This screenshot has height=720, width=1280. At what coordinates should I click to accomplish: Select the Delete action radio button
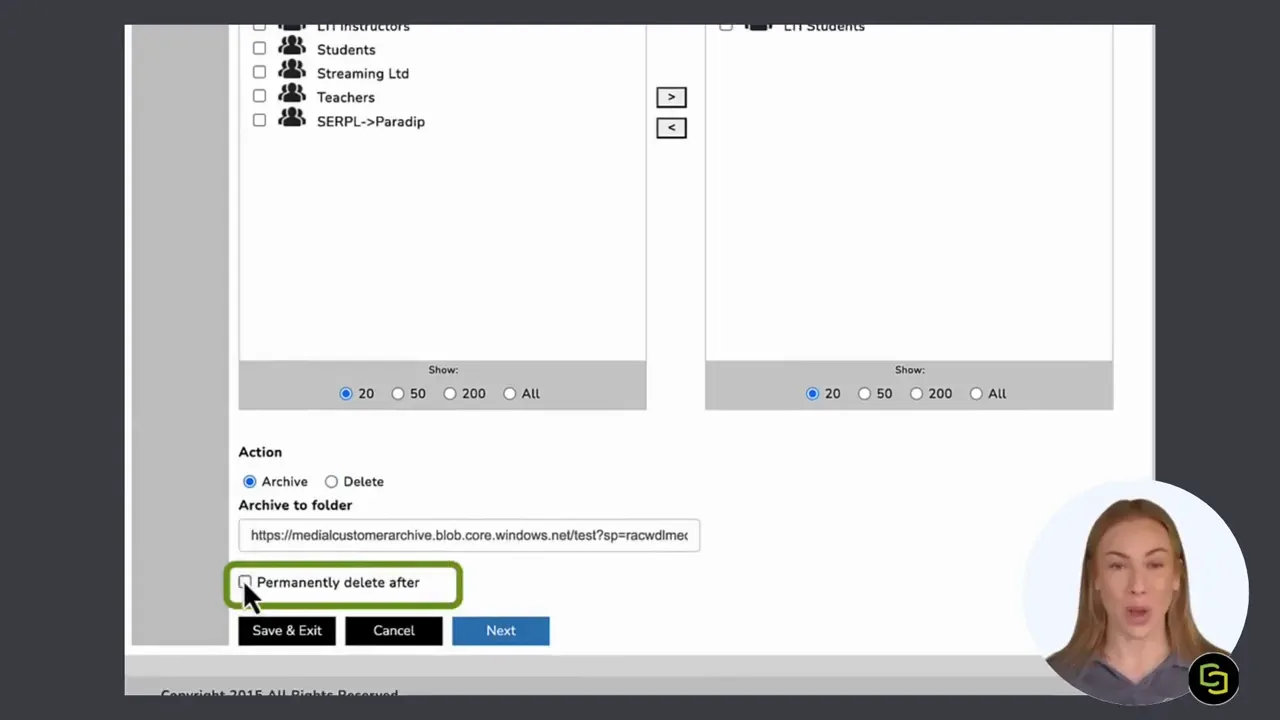(x=331, y=481)
